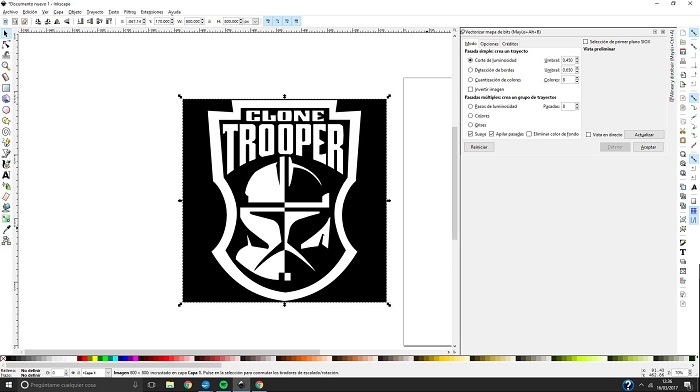The height and width of the screenshot is (392, 700).
Task: Open the Archivo menu
Action: 10,12
